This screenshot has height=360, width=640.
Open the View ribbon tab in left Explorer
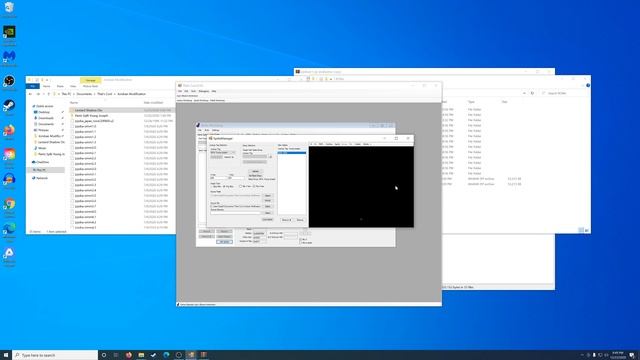tap(73, 86)
